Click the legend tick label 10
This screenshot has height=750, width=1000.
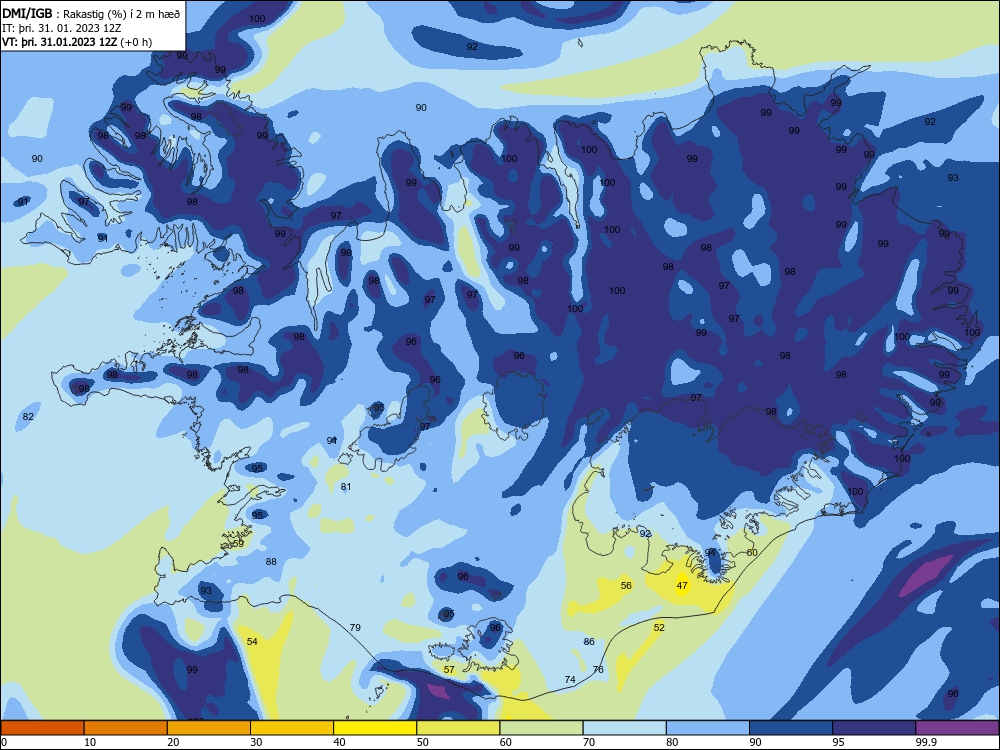(x=90, y=742)
